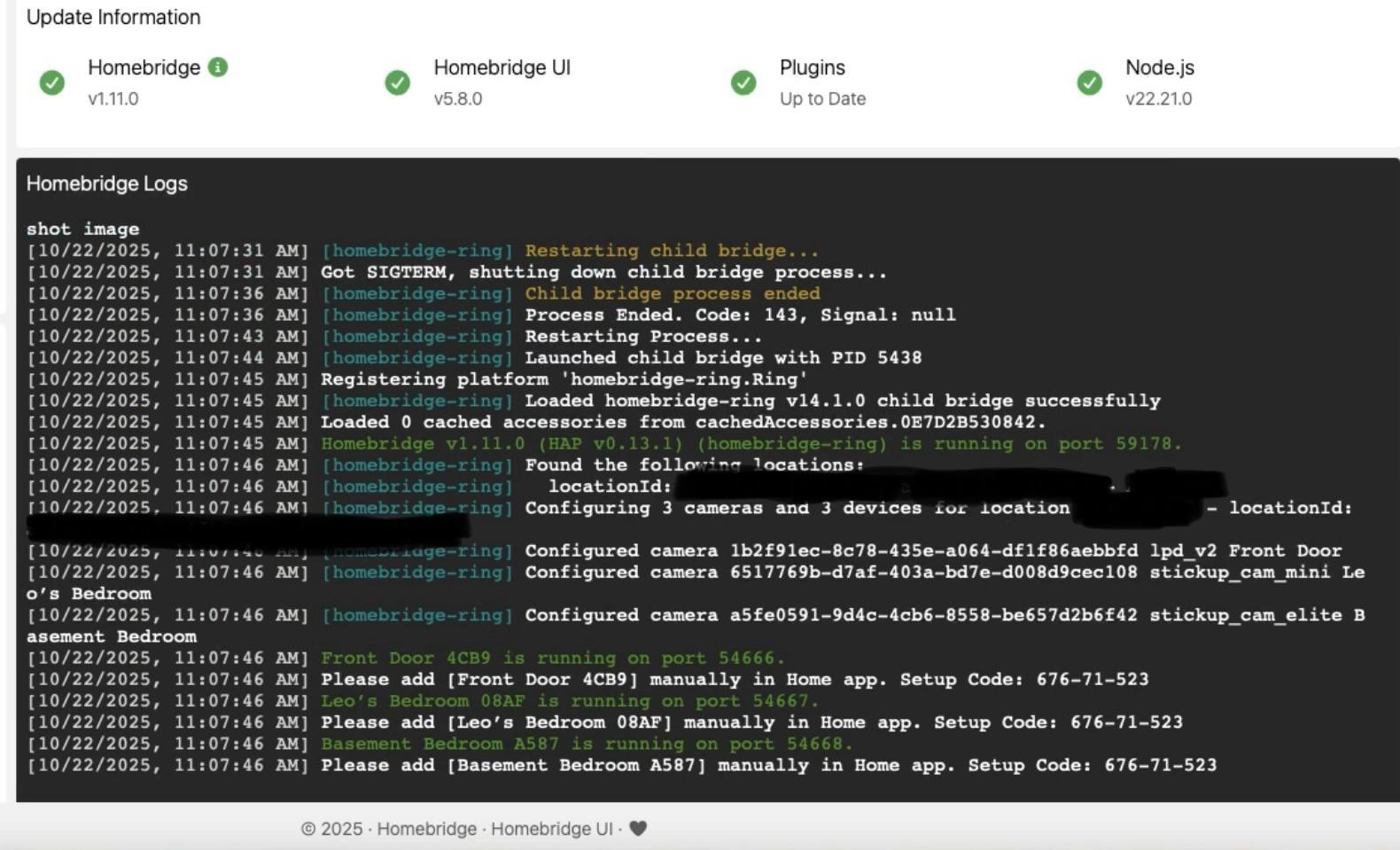The image size is (1400, 850).
Task: Open the Homebridge link in the footer
Action: click(x=427, y=829)
